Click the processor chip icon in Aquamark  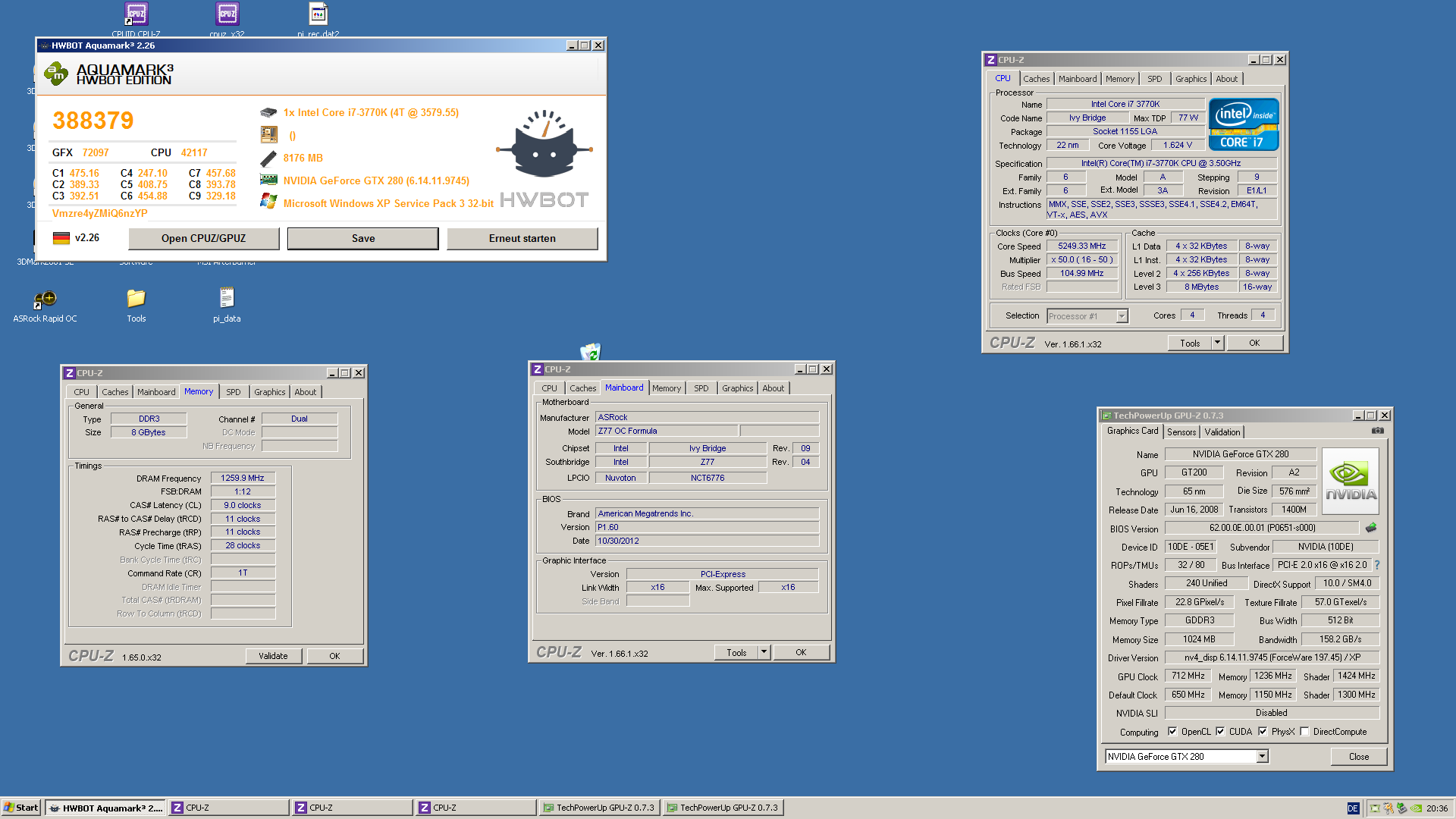click(268, 112)
